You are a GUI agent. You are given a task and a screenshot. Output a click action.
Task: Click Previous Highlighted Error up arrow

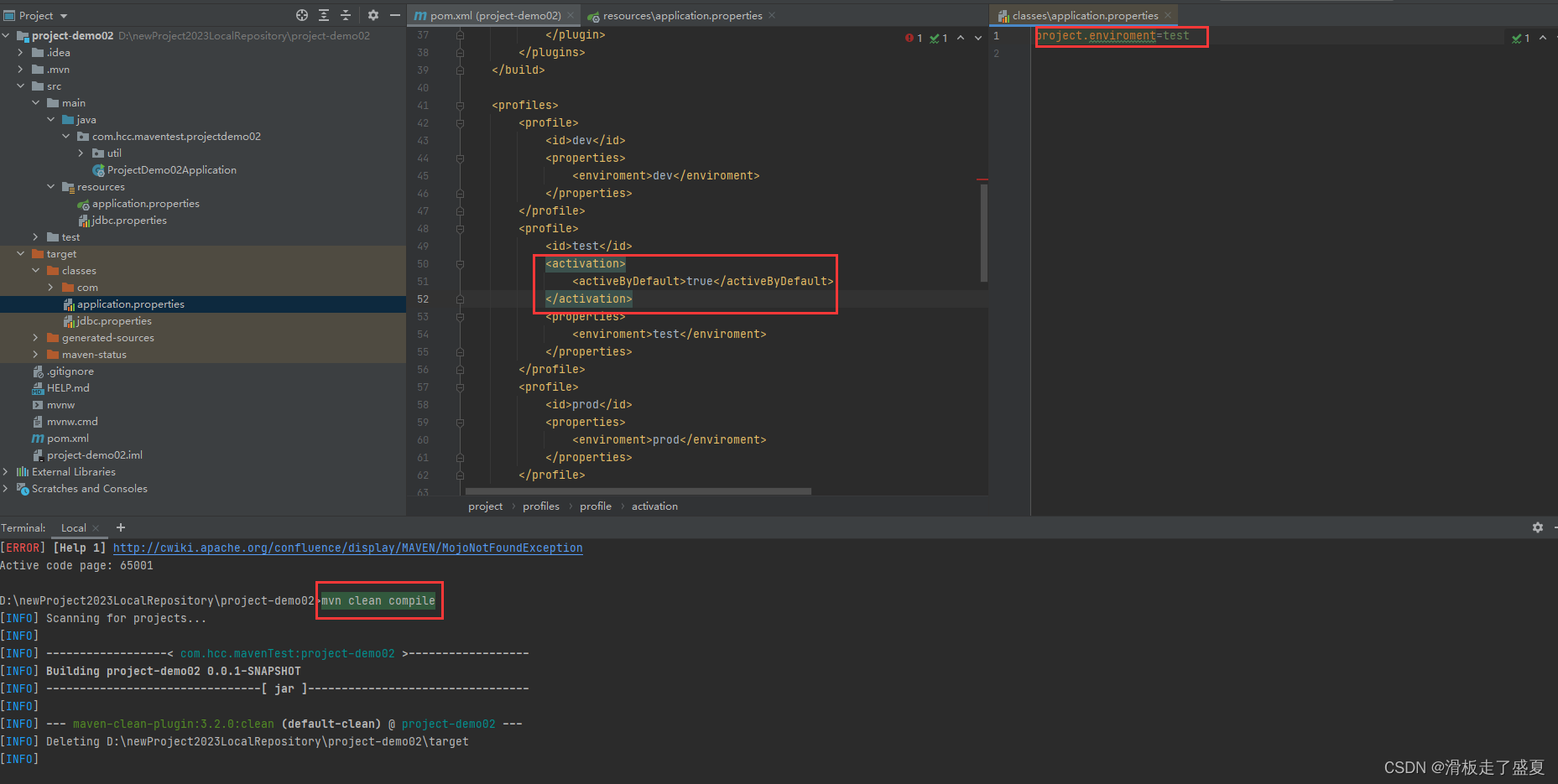tap(961, 38)
